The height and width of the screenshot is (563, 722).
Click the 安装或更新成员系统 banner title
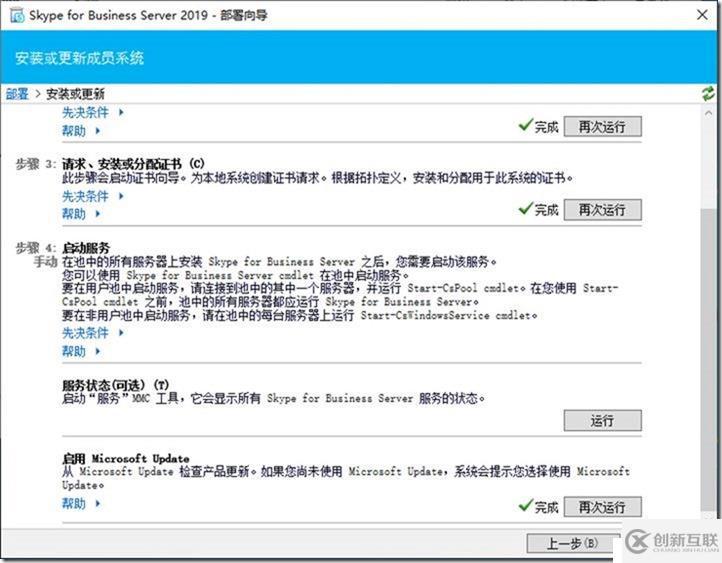79,58
